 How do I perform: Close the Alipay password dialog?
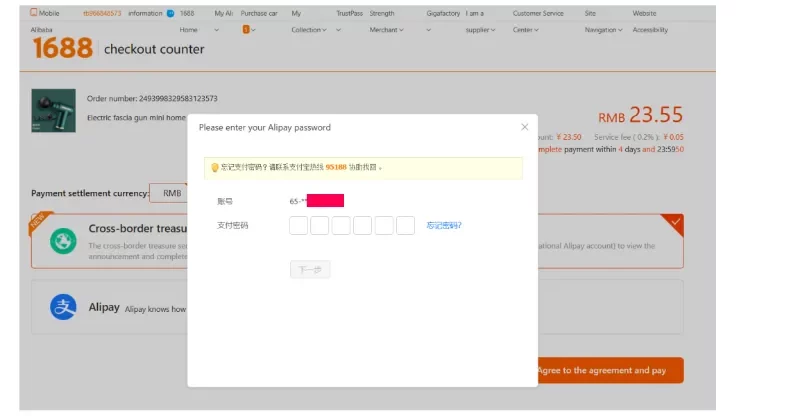click(x=524, y=127)
